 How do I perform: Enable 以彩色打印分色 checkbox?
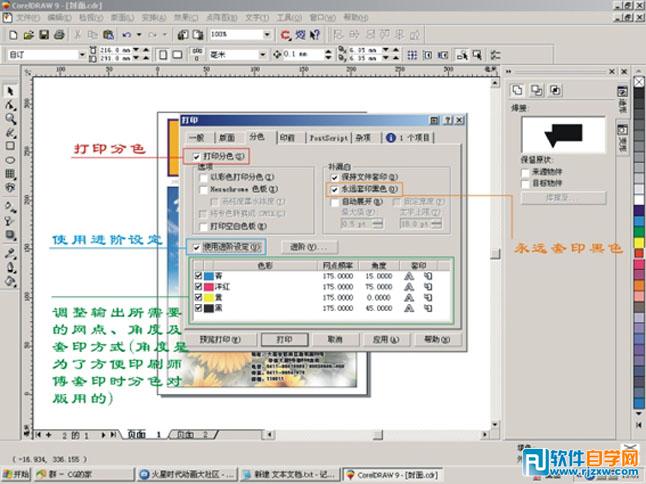(x=203, y=178)
